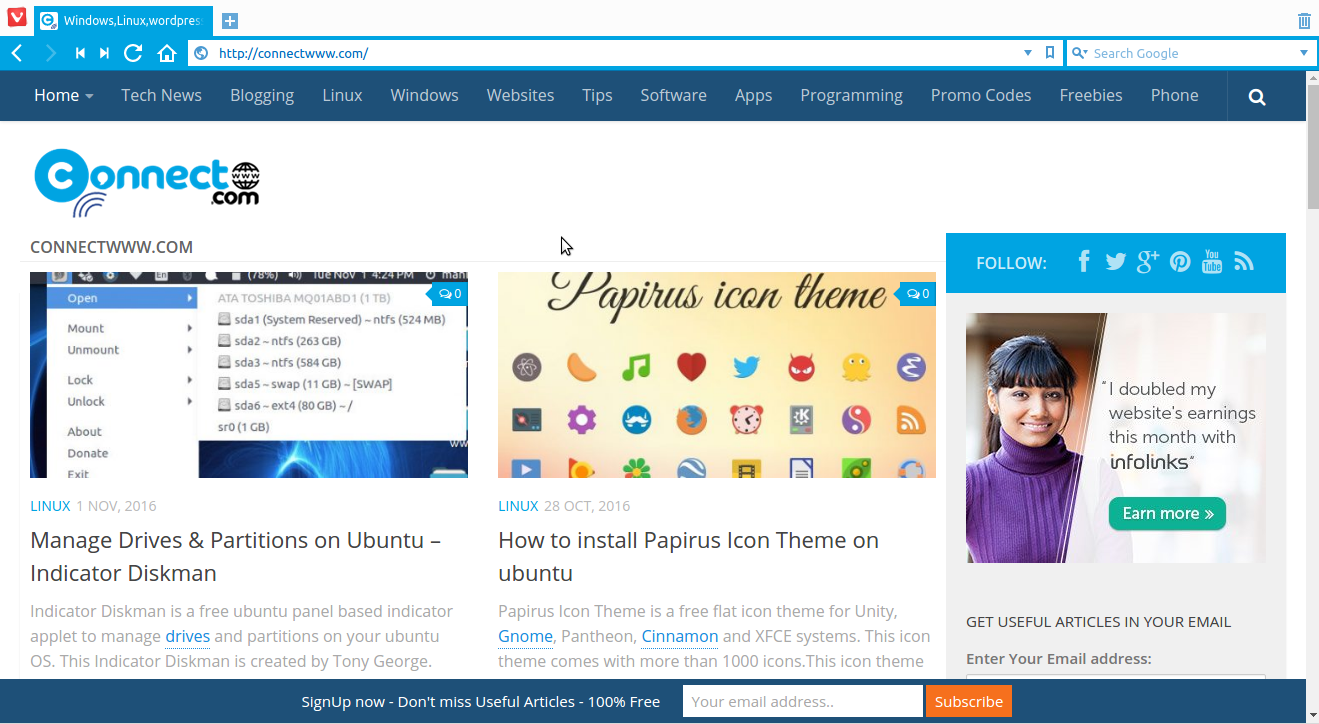The width and height of the screenshot is (1319, 724).
Task: Go to the browser home page
Action: tap(167, 53)
